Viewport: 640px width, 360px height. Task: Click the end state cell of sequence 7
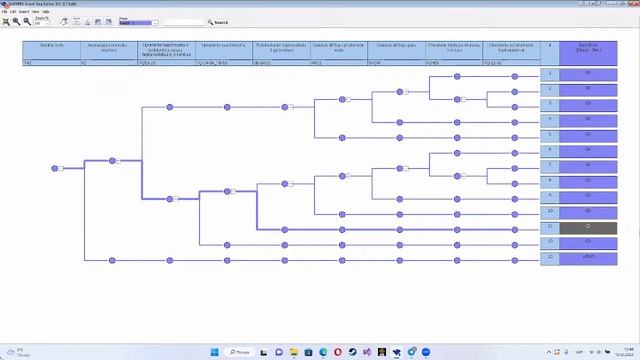[x=588, y=167]
